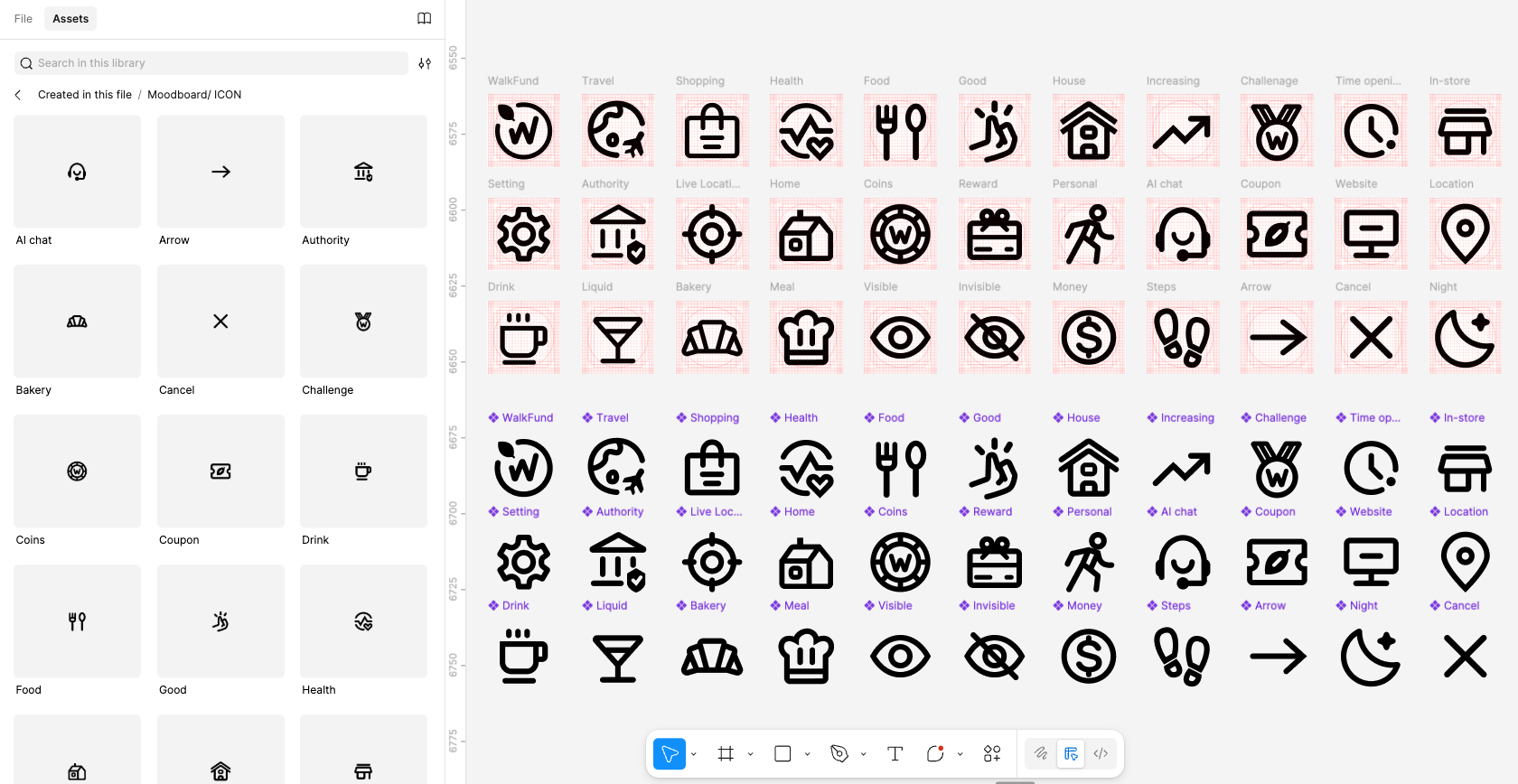Click the Coupon icon in top grid
Viewport: 1518px width, 784px height.
(x=1277, y=234)
